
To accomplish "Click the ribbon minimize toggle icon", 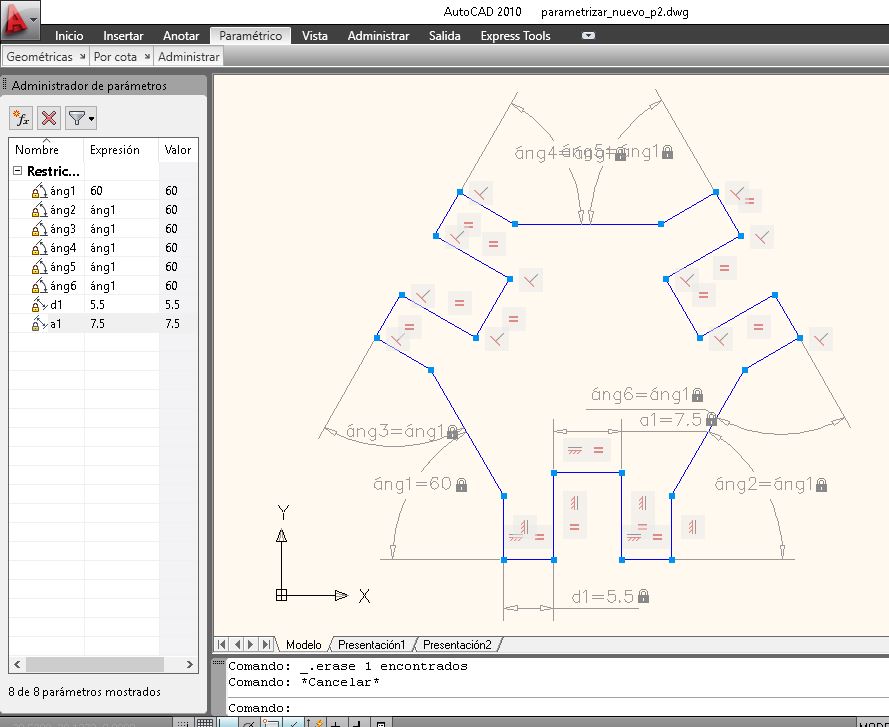I will (x=589, y=35).
